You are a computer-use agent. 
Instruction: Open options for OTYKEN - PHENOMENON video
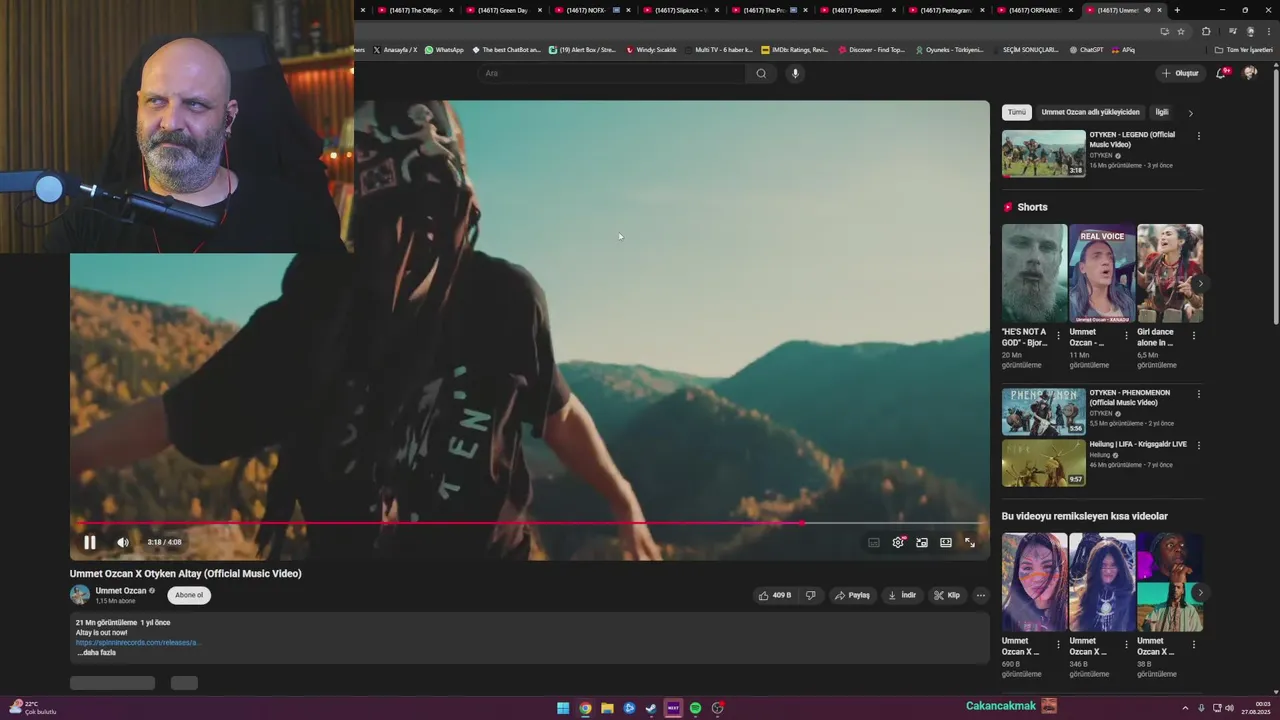1198,394
